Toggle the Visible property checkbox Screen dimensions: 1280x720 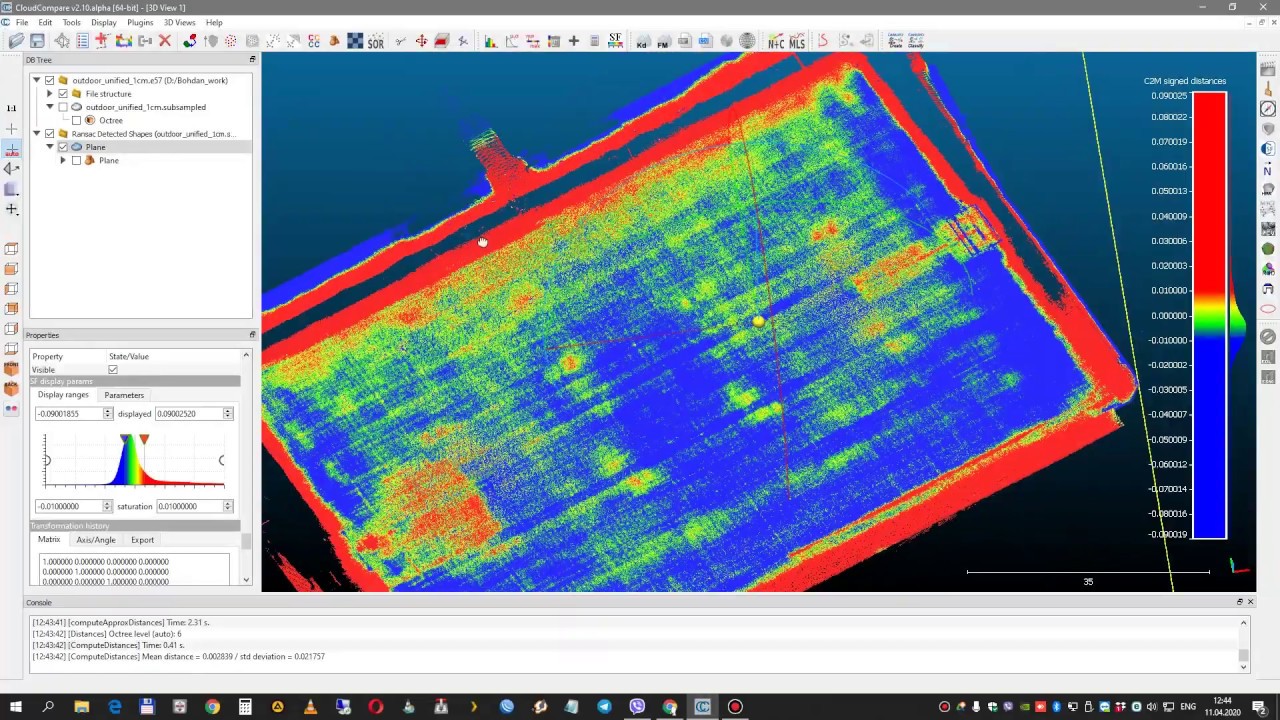click(x=113, y=370)
